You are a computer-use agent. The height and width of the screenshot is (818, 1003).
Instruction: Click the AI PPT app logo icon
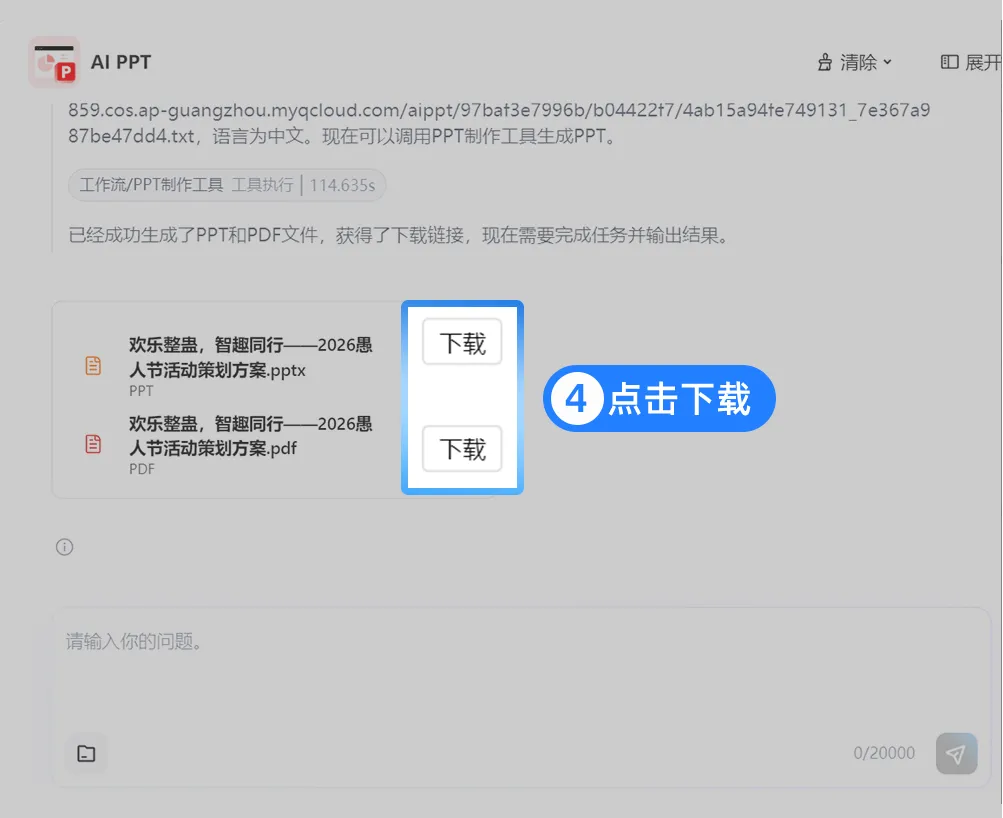pos(54,62)
